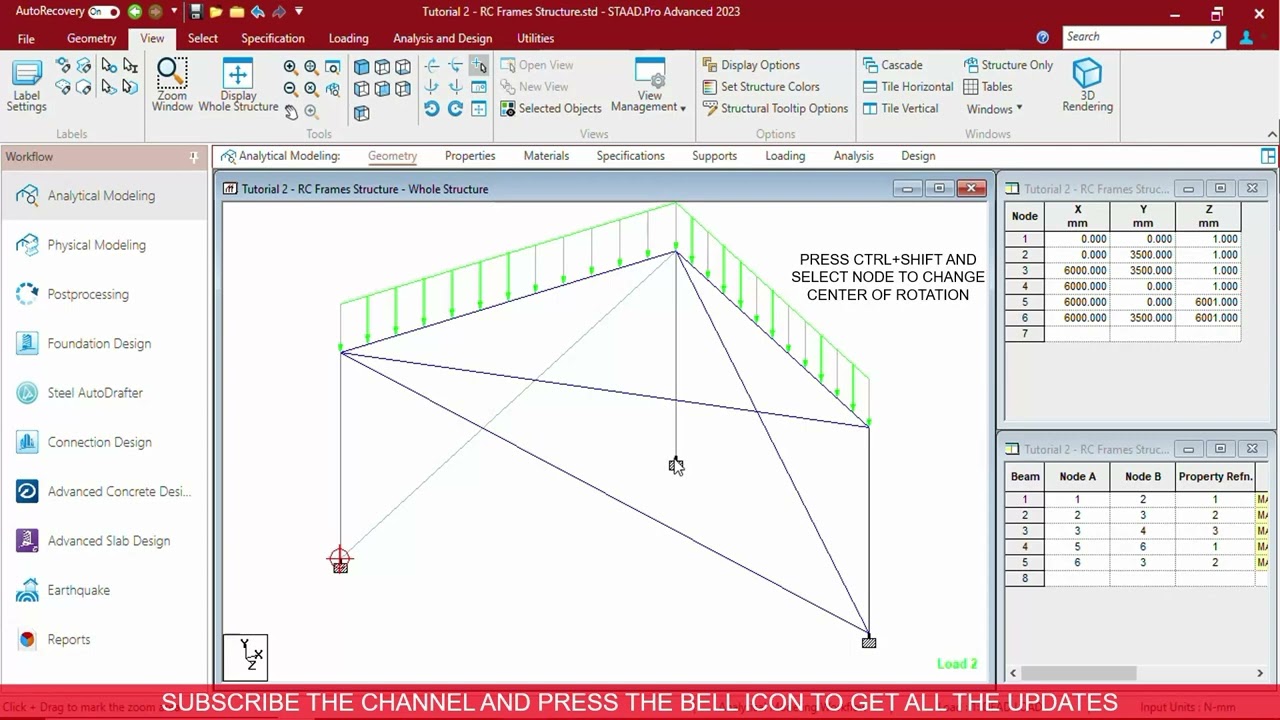The image size is (1280, 720).
Task: Click the rotate clockwise icon
Action: click(x=455, y=108)
